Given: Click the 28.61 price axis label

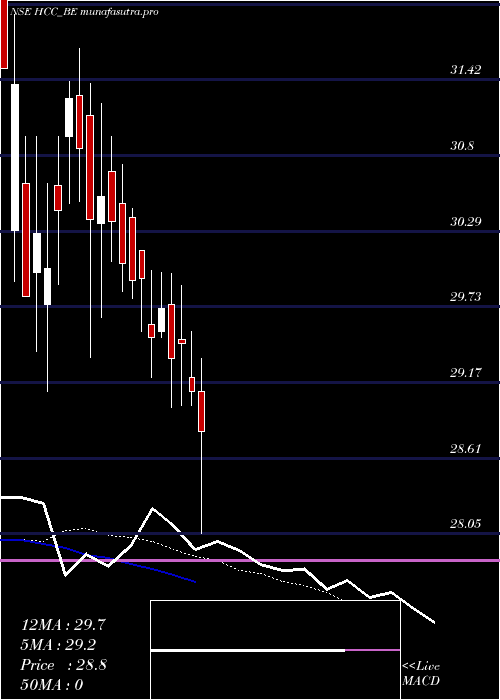Looking at the screenshot, I should click(x=466, y=448).
